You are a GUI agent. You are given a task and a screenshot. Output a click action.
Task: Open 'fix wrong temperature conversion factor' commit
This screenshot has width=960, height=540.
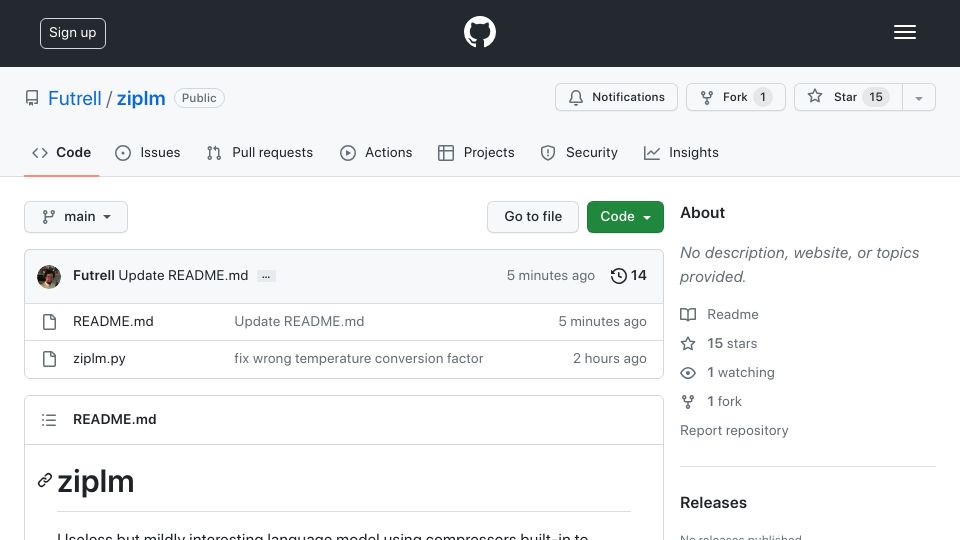(359, 358)
